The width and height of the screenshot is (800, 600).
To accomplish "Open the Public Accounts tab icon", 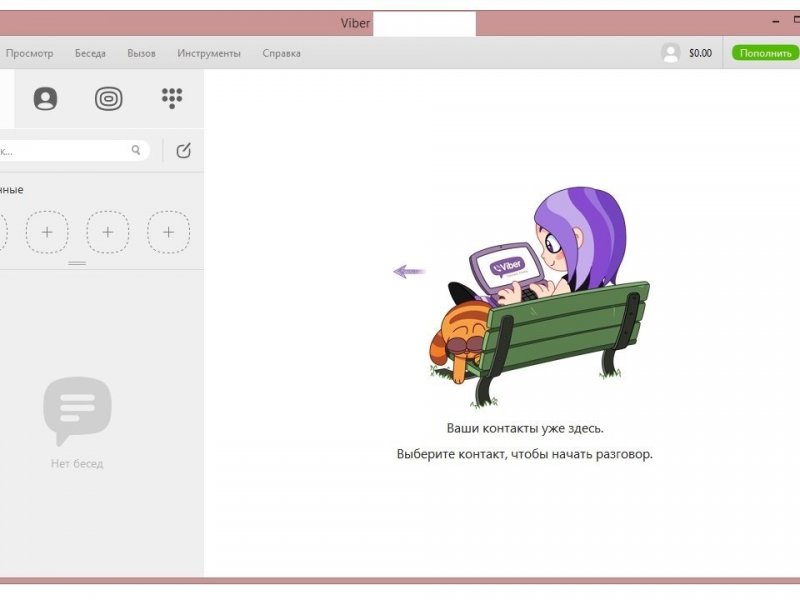I will point(109,98).
